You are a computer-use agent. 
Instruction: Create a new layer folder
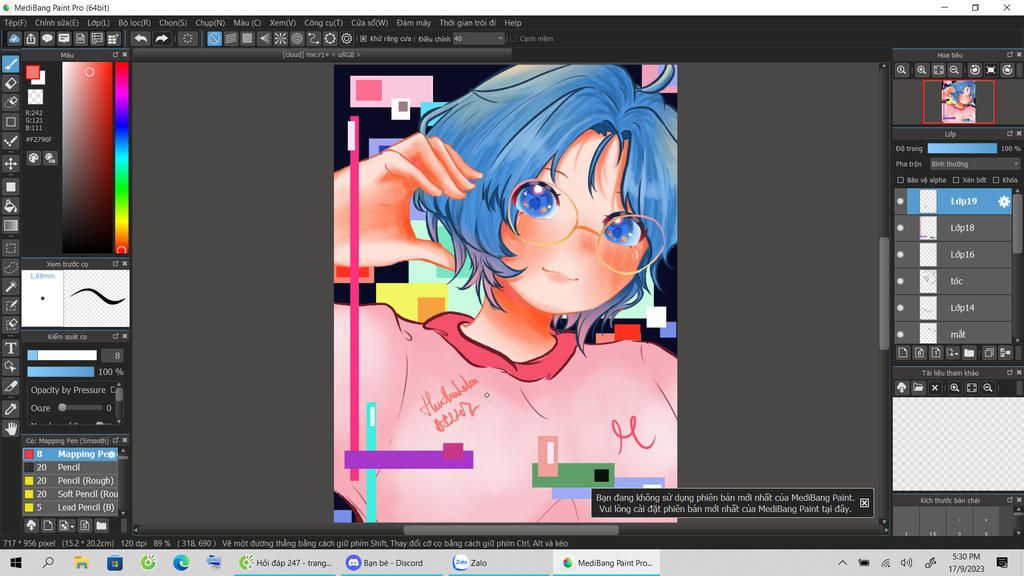(969, 353)
